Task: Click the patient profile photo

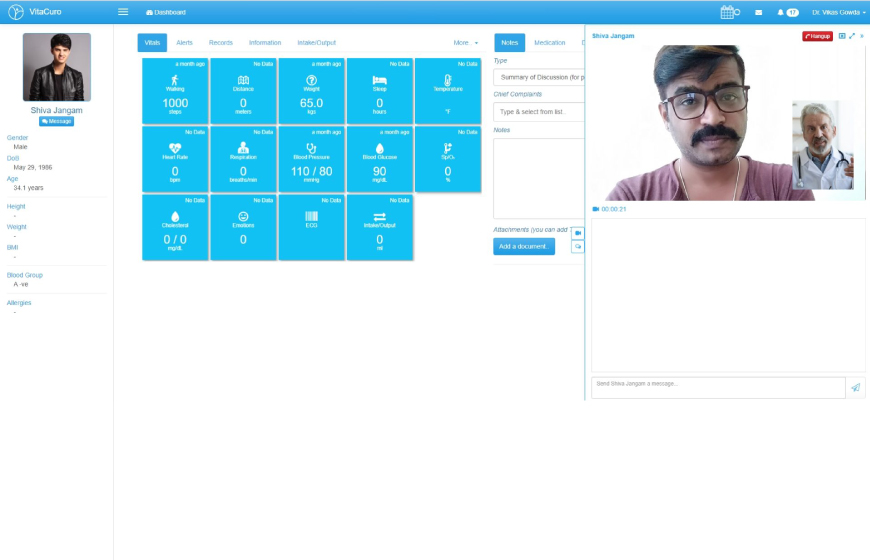Action: (57, 67)
